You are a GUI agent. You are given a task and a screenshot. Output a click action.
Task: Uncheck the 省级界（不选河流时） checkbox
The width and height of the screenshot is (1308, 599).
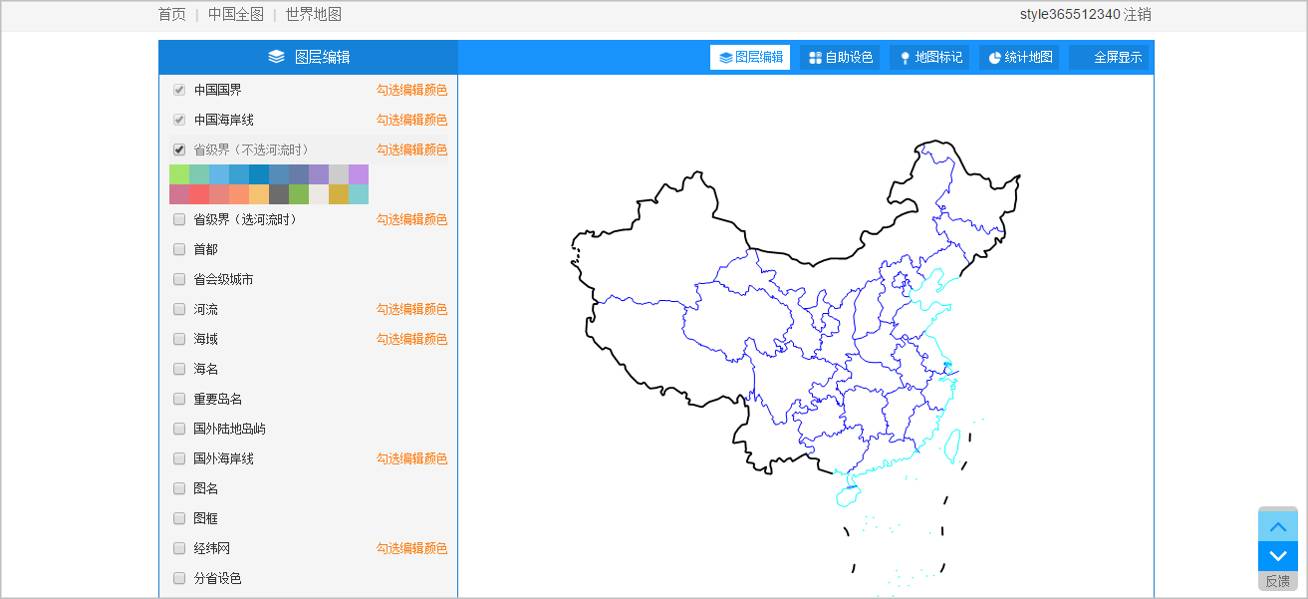point(179,150)
